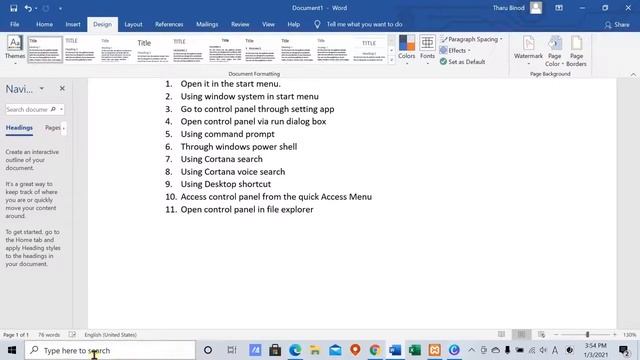
Task: Select the first style set thumbnail
Action: click(45, 49)
